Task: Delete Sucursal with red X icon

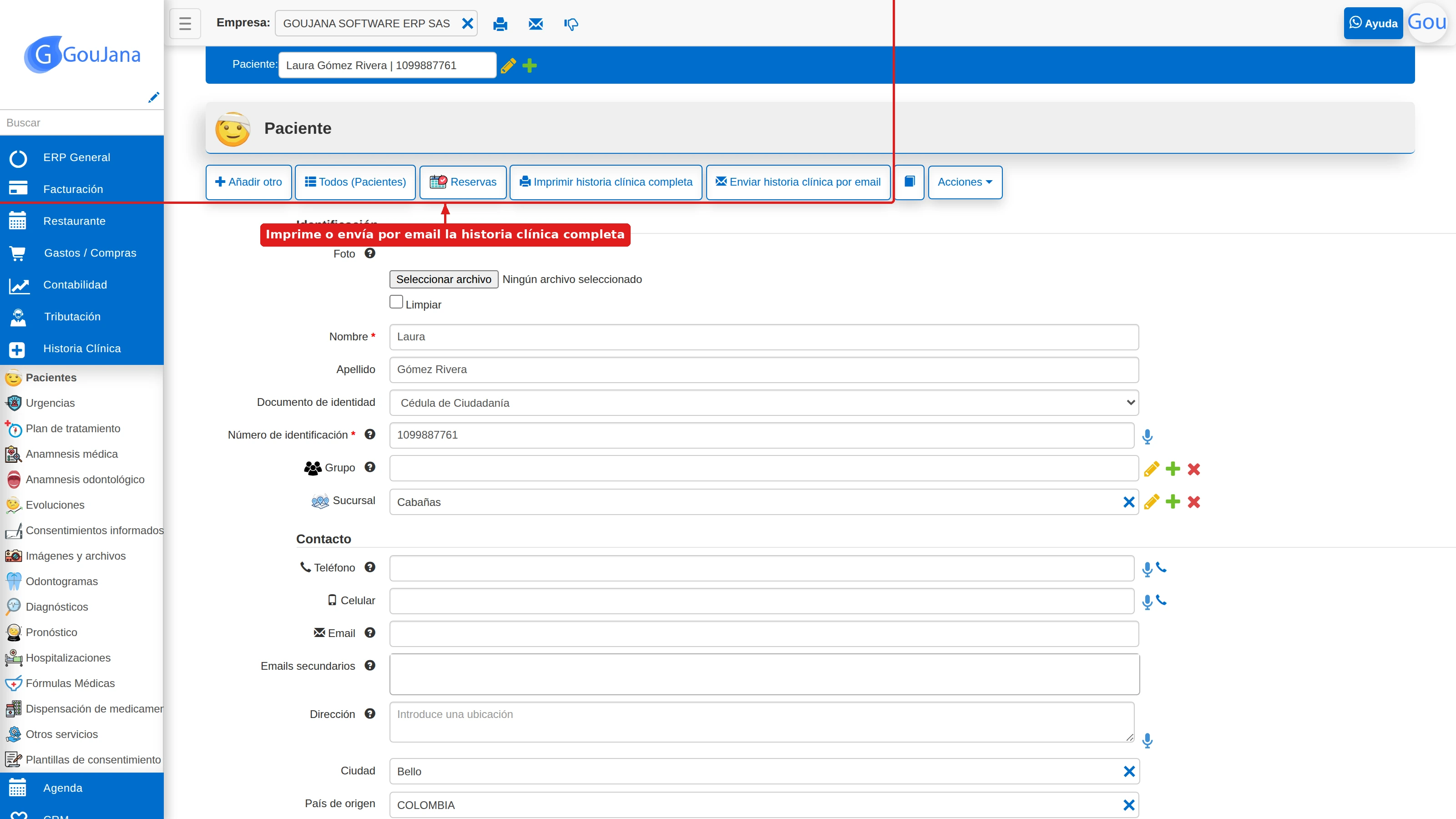Action: click(x=1194, y=502)
